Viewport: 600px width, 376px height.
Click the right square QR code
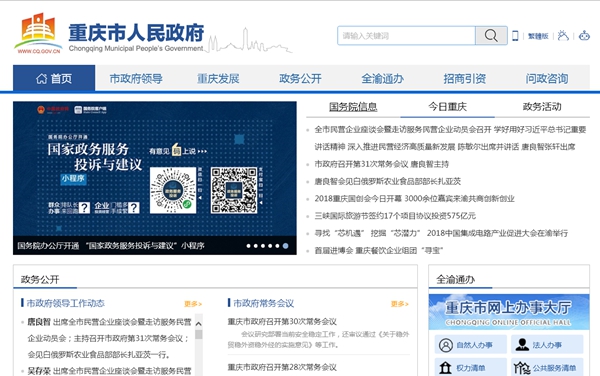click(x=234, y=190)
